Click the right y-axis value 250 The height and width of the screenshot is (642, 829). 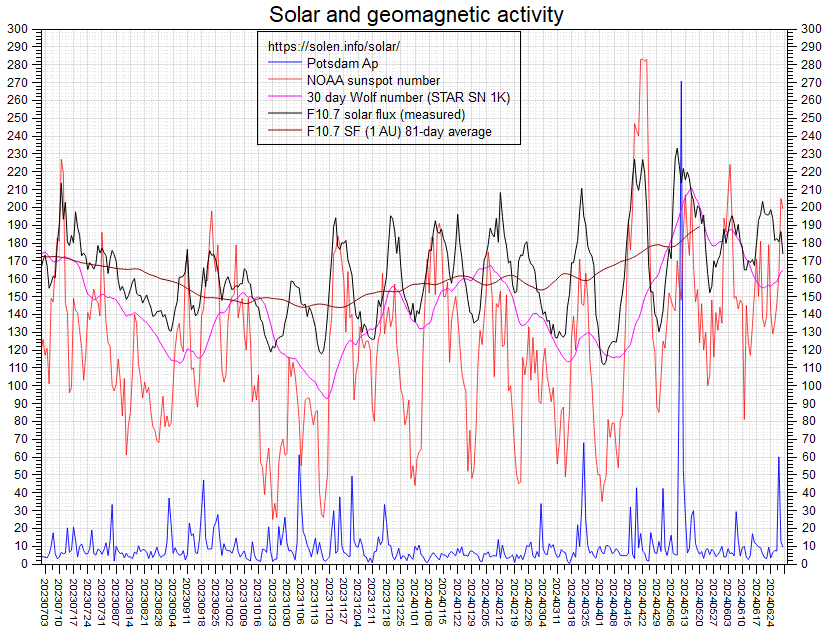coord(812,118)
